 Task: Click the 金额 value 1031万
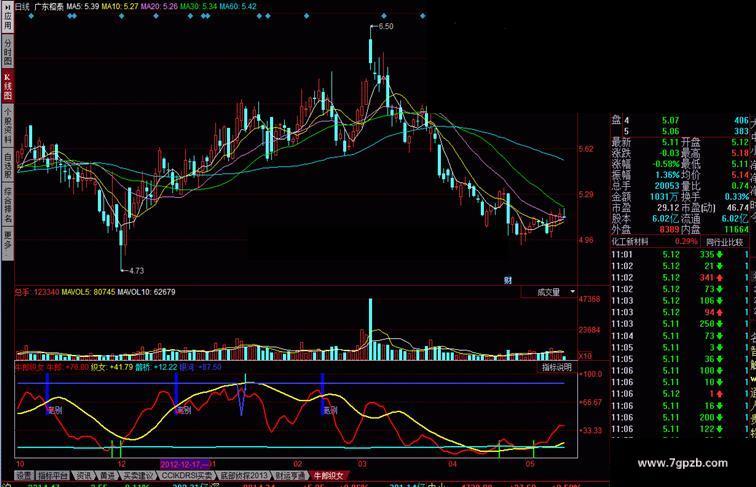tap(664, 197)
